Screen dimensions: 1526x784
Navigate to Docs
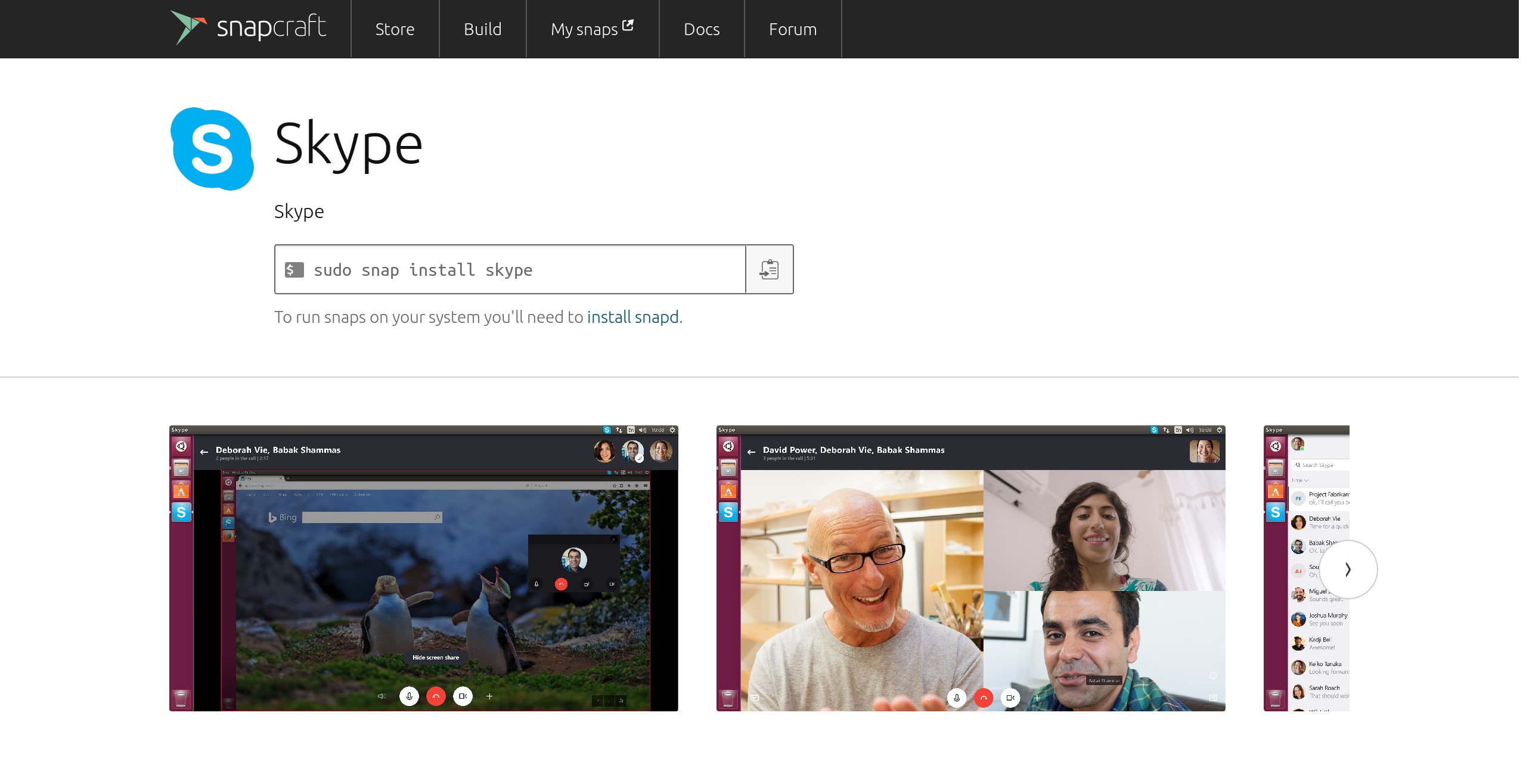click(702, 29)
